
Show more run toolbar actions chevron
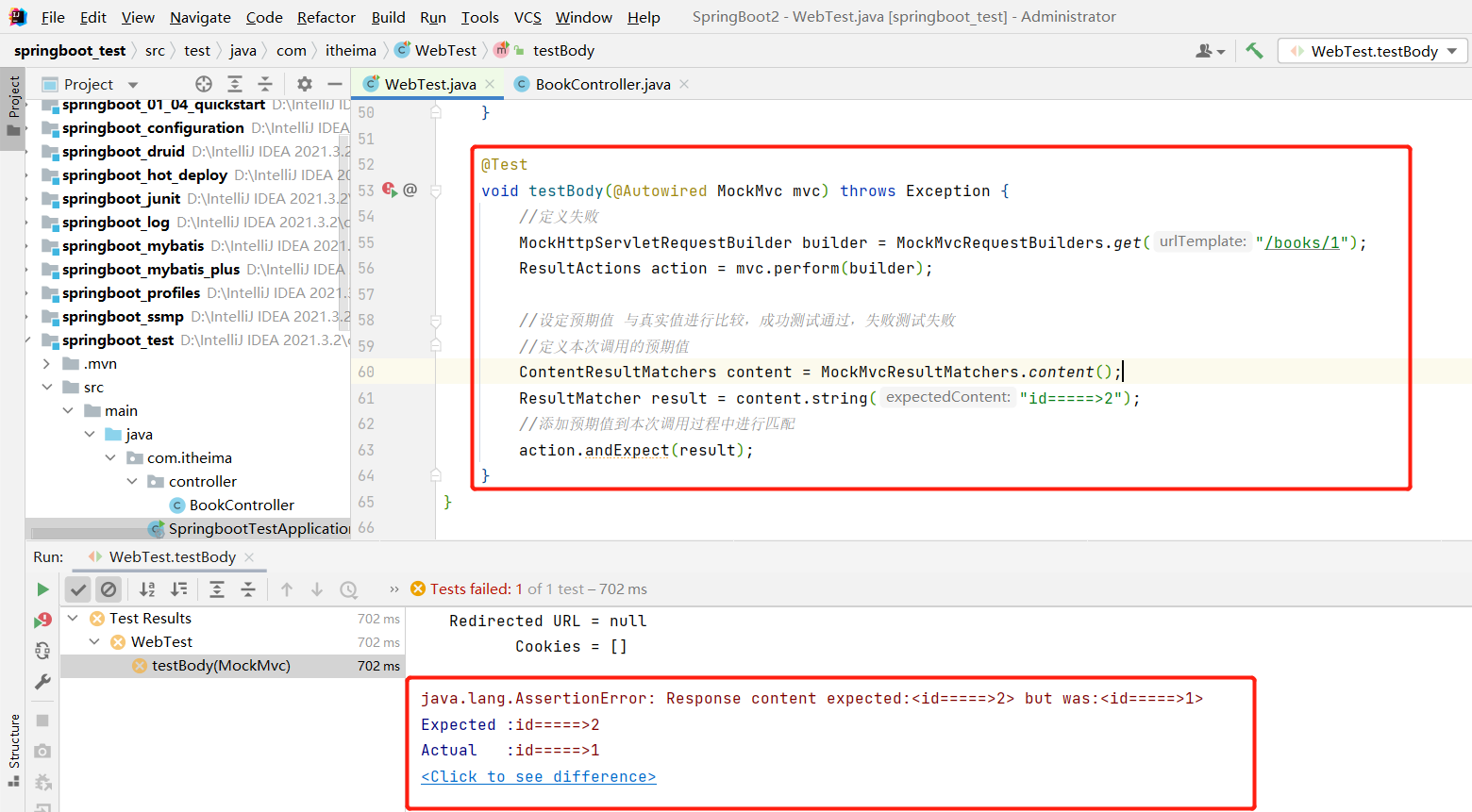[394, 589]
